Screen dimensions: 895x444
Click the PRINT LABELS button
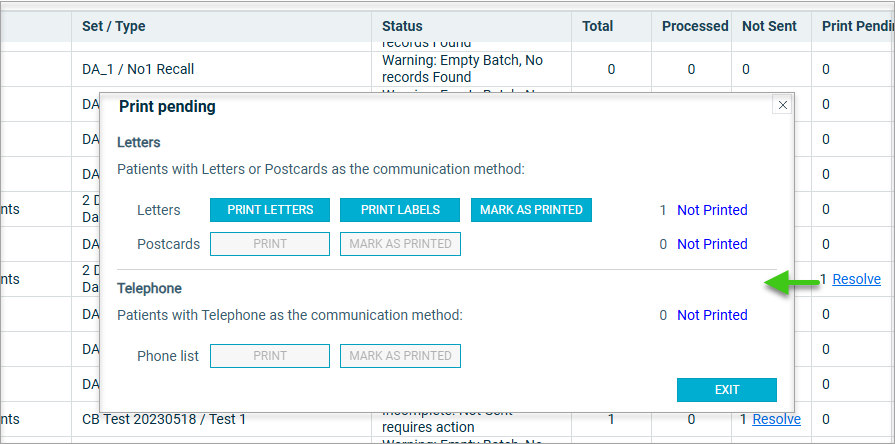[x=400, y=210]
